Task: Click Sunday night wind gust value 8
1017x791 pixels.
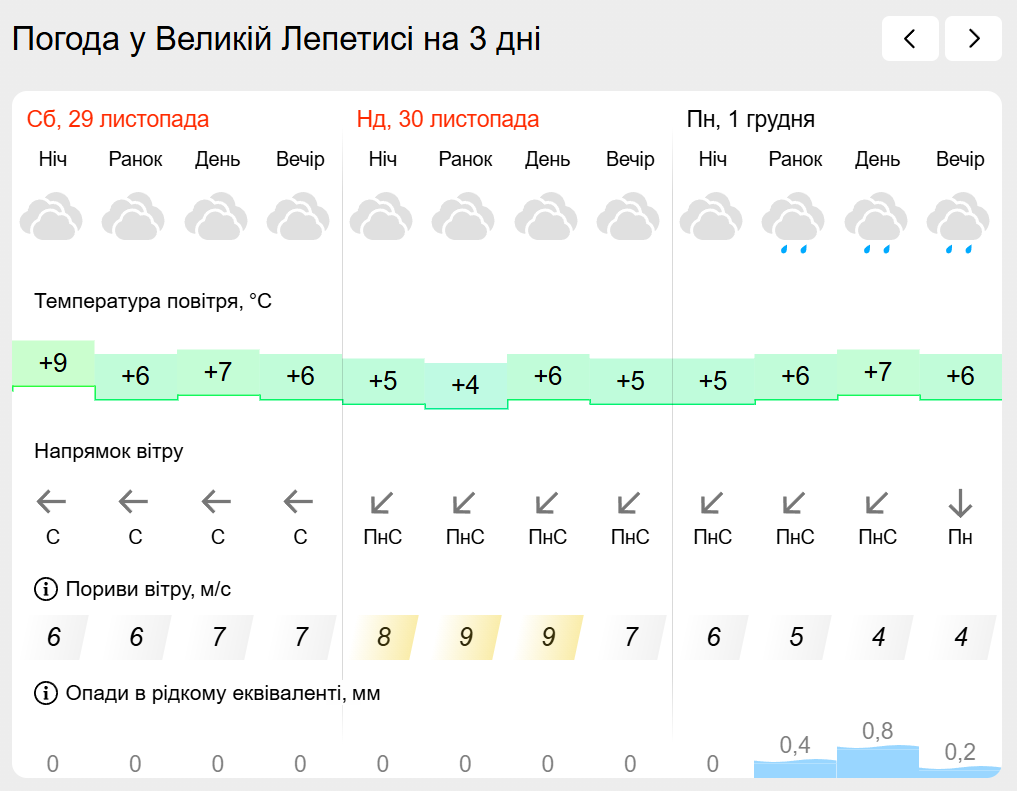Action: click(383, 638)
